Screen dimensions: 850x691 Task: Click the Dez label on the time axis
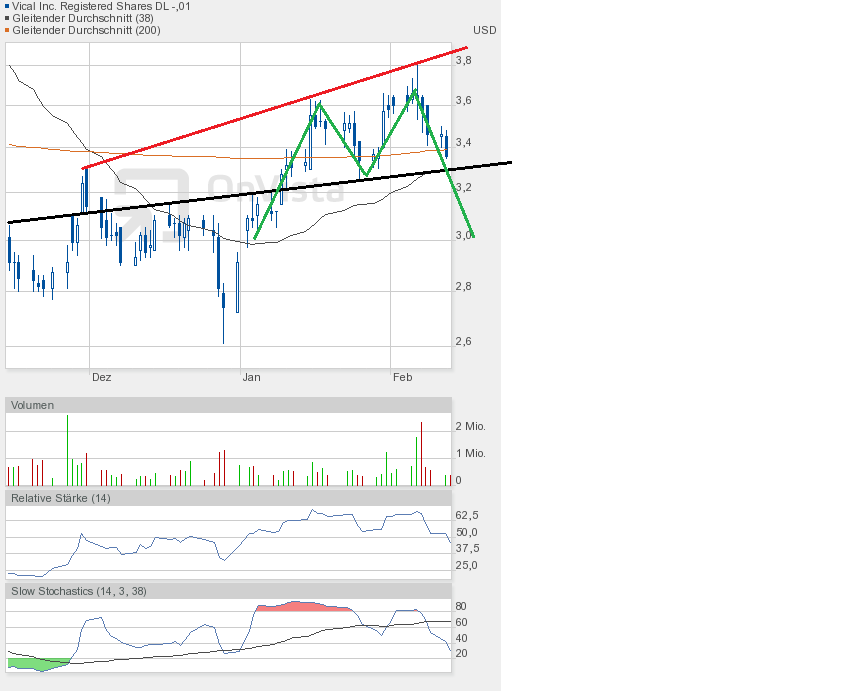101,377
